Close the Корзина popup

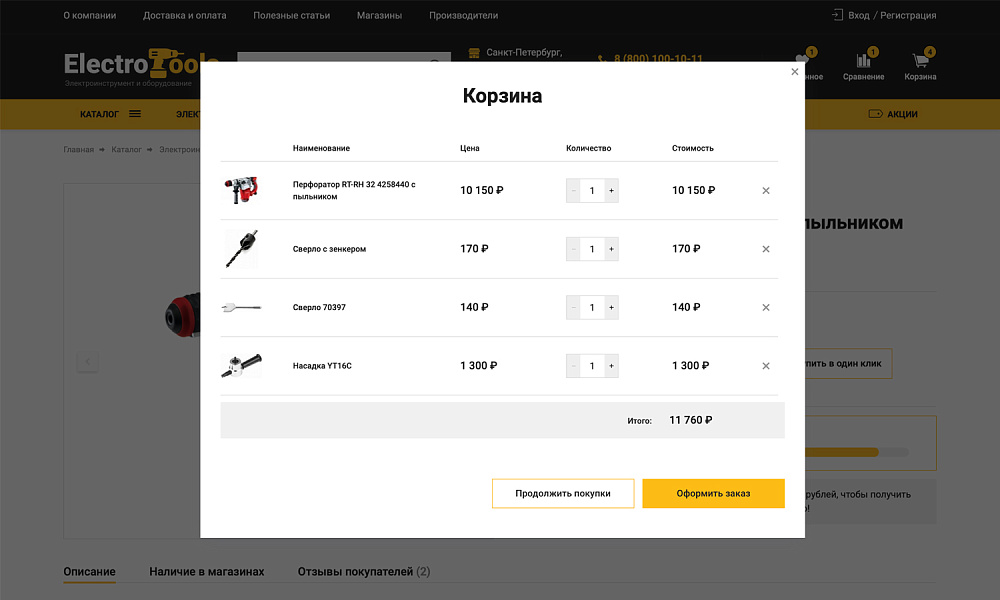[x=795, y=71]
